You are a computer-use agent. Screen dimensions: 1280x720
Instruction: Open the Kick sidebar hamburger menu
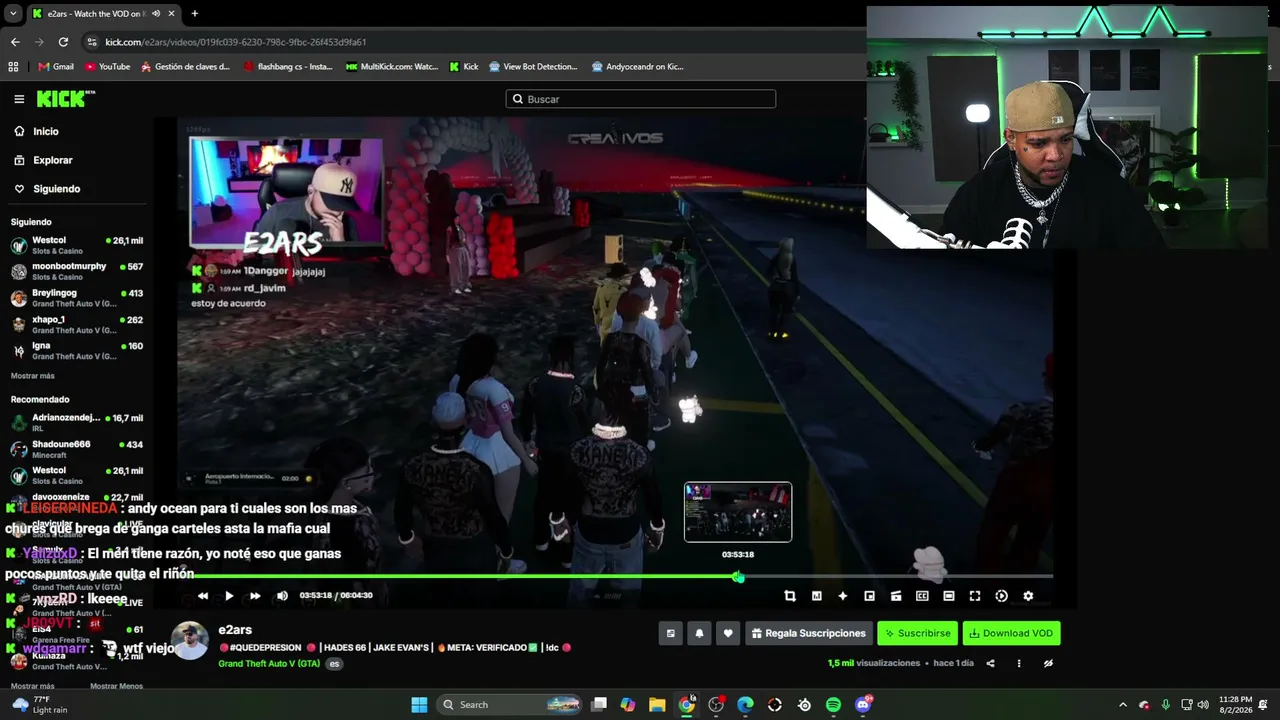point(19,99)
